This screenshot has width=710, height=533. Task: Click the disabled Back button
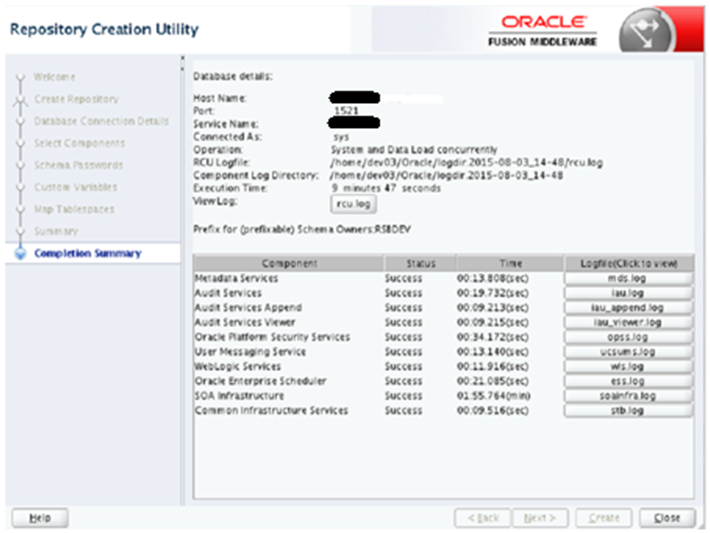pos(482,518)
